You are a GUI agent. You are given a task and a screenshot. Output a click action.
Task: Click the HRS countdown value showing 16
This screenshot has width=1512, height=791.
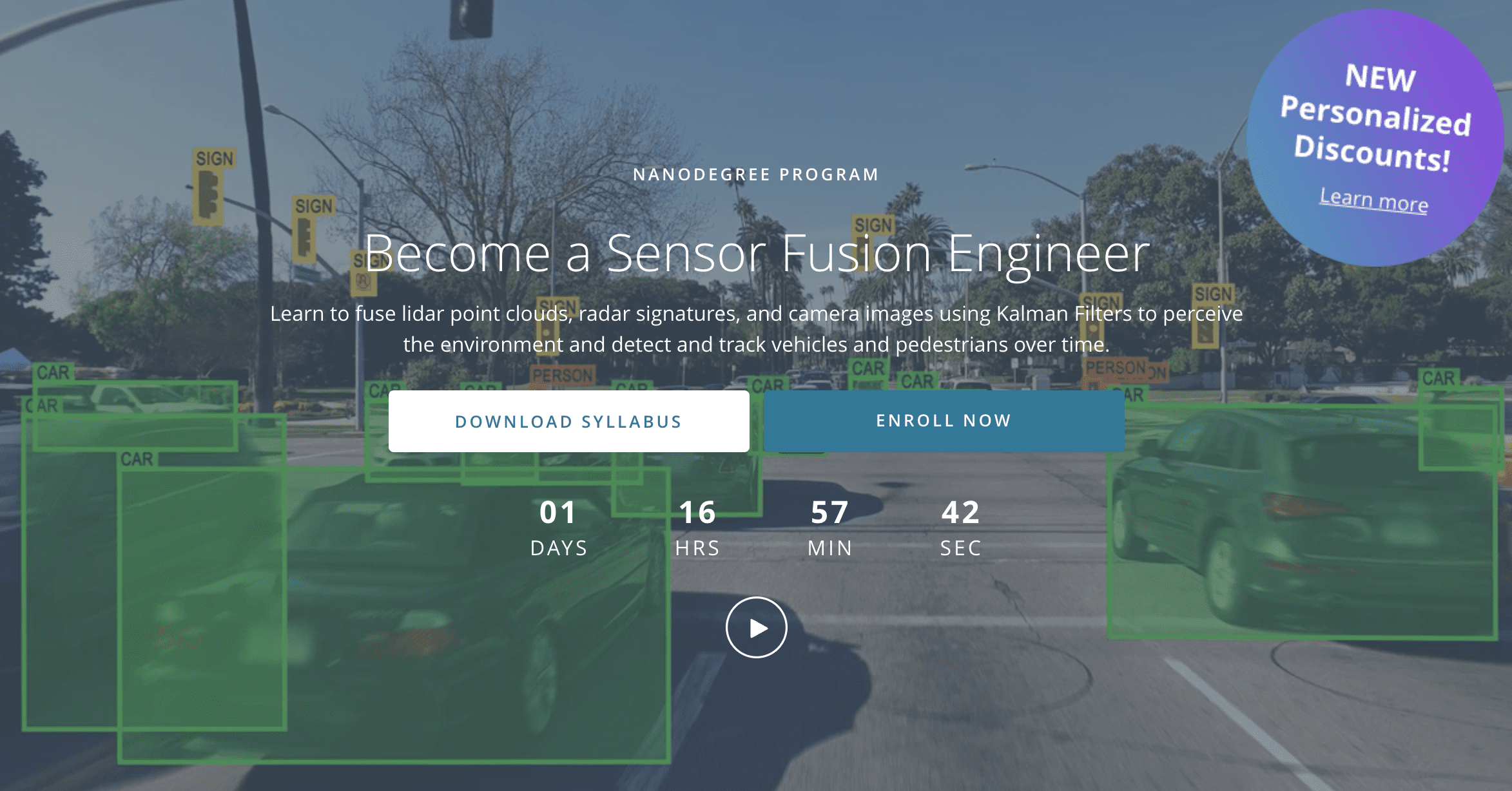(x=698, y=512)
